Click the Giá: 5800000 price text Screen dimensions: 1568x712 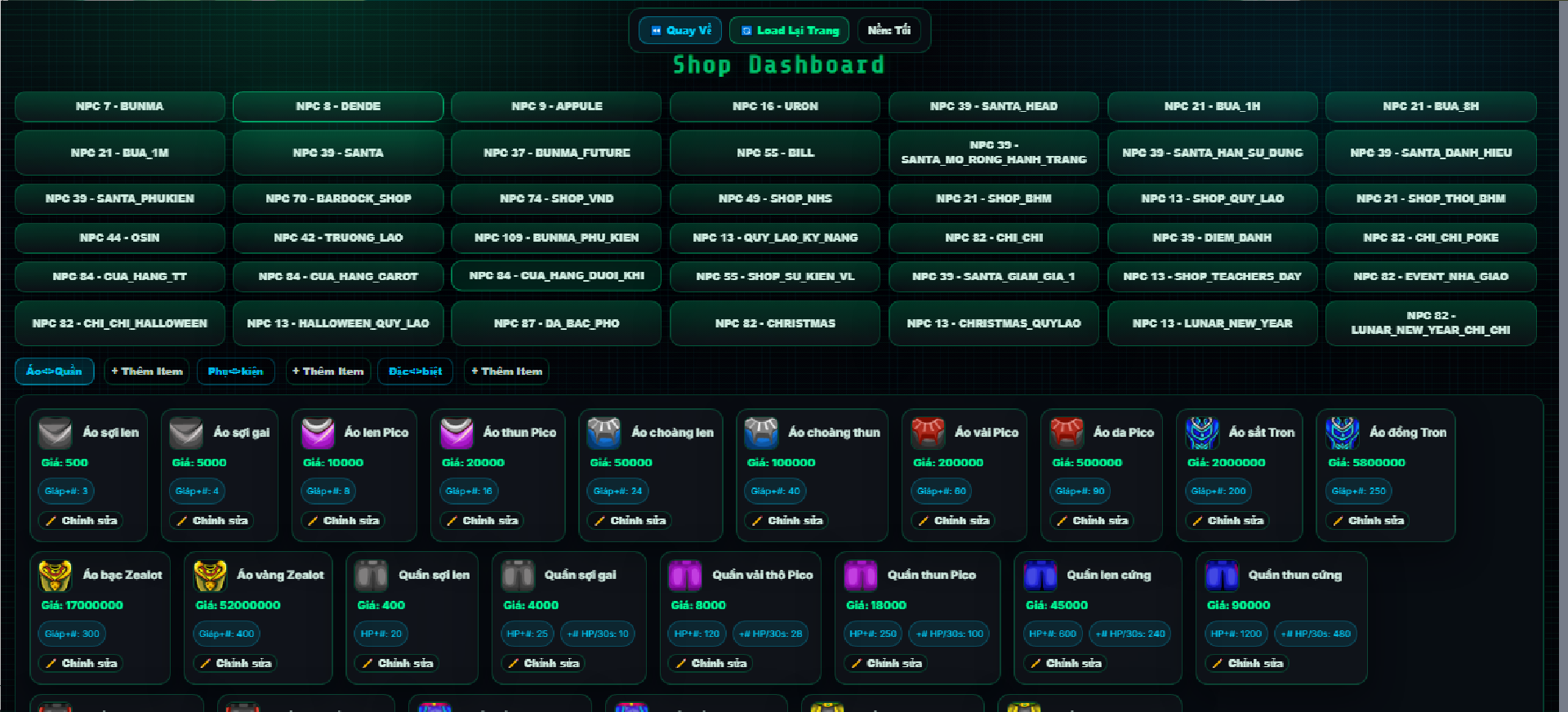1366,463
